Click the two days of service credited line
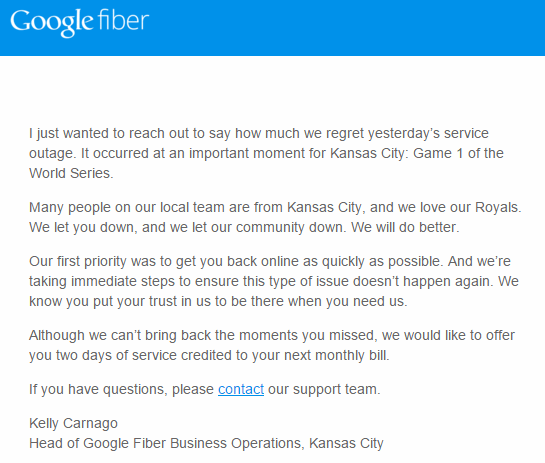The width and height of the screenshot is (545, 463). point(209,356)
